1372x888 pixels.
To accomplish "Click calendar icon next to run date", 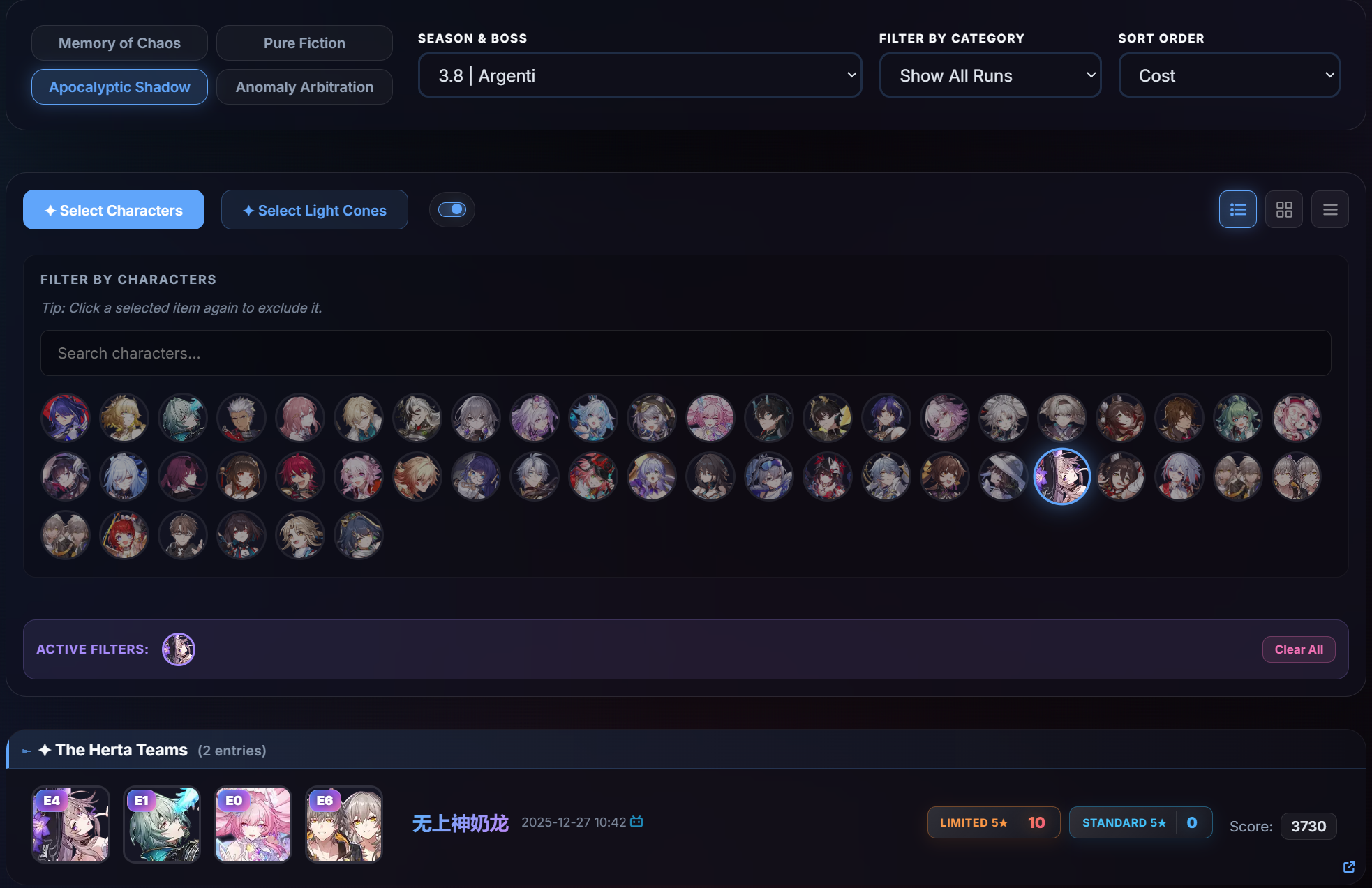I will tap(636, 822).
